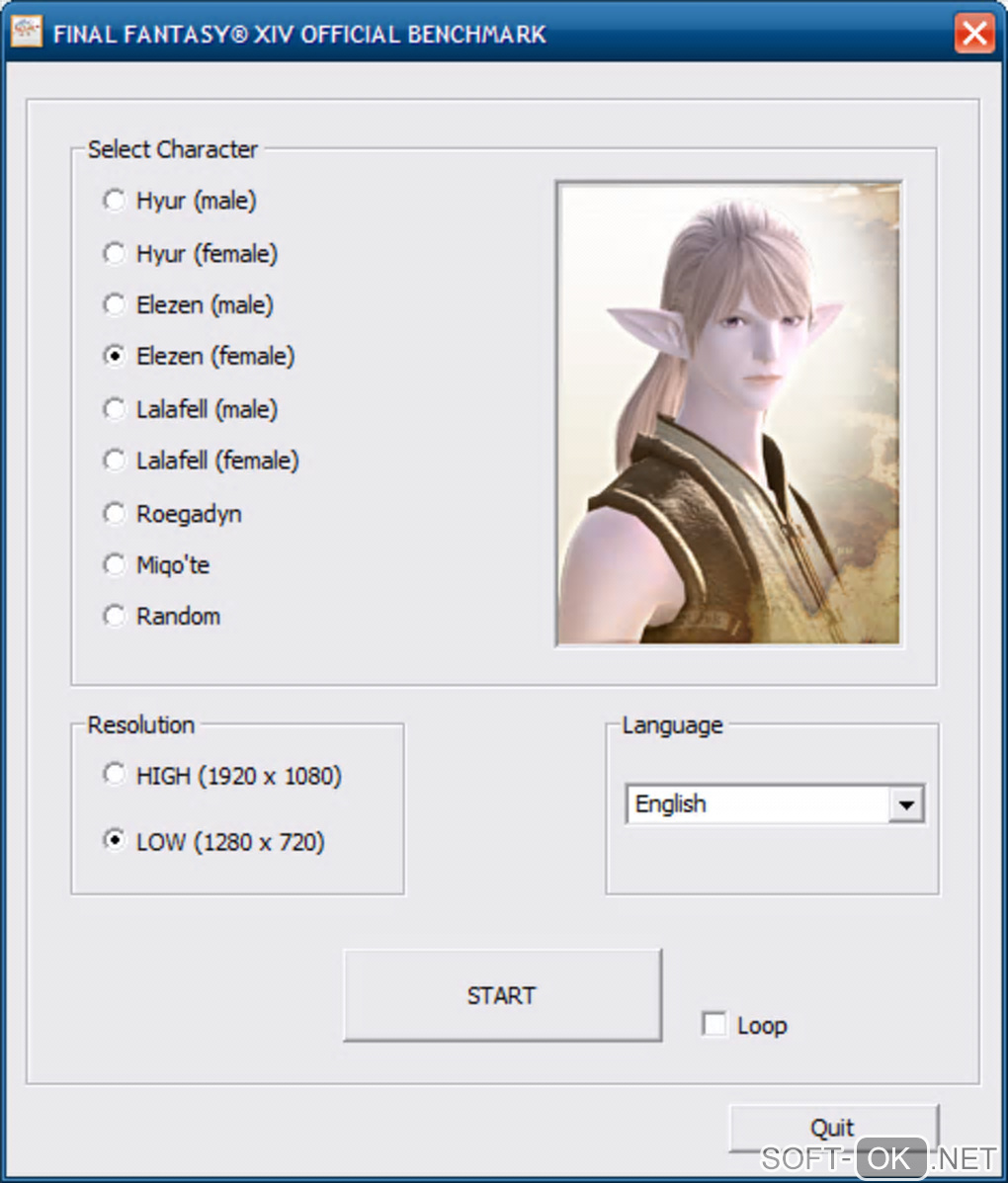This screenshot has height=1183, width=1008.
Task: Click the Elezen character portrait preview
Action: [x=729, y=413]
